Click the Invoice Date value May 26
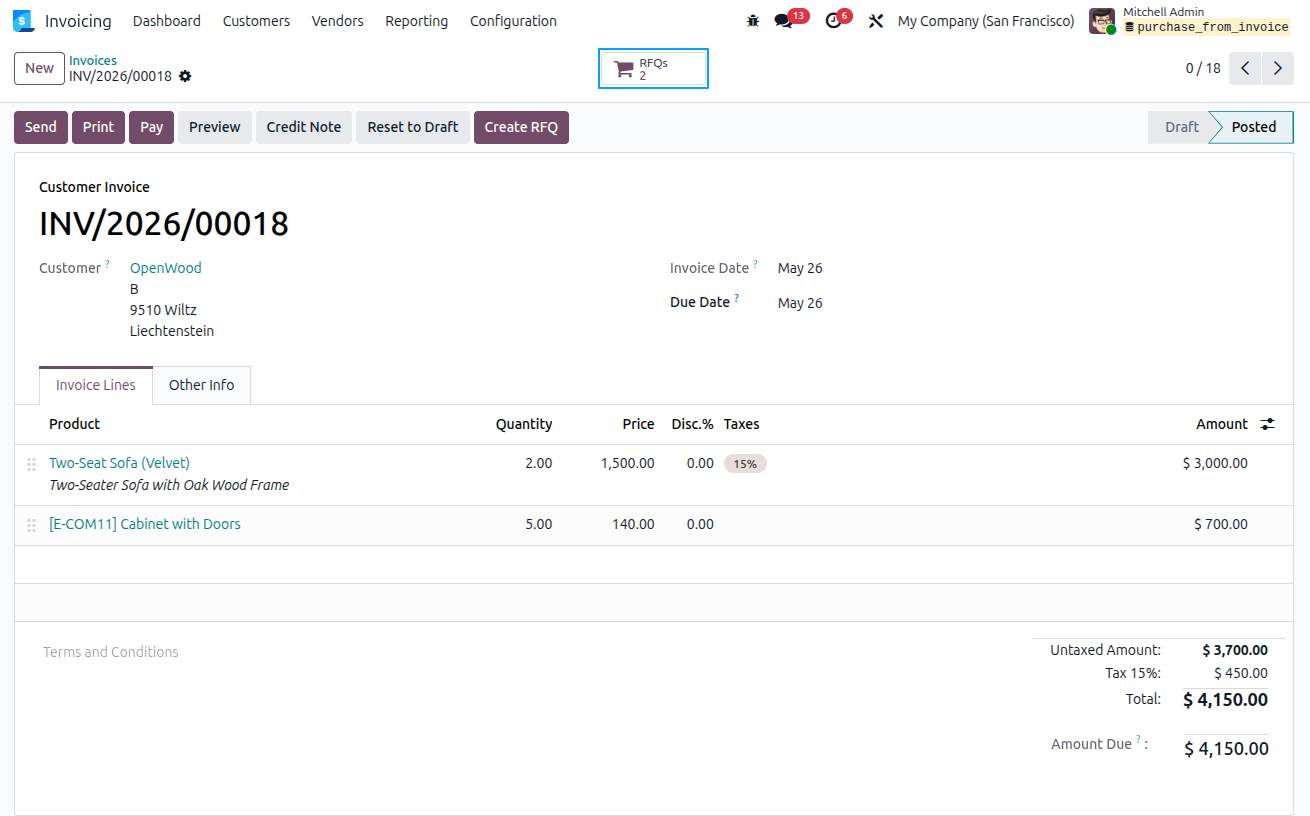Screen dimensions: 1310x816 tap(800, 268)
